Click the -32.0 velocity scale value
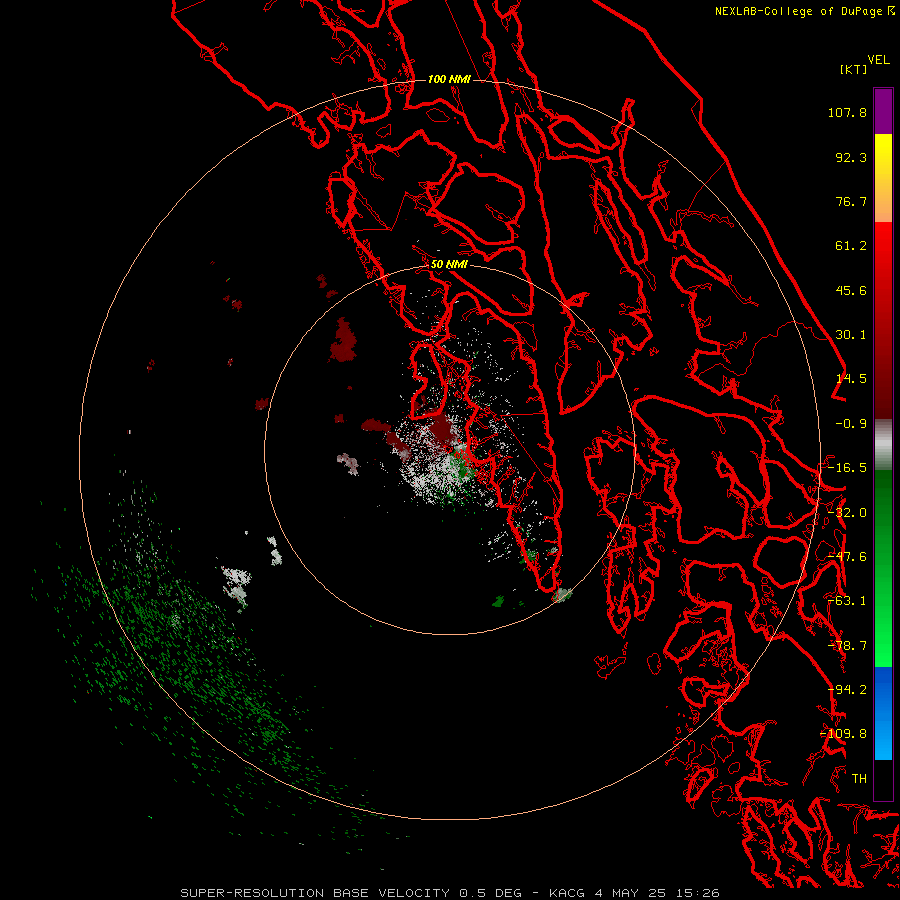This screenshot has height=900, width=900. (x=847, y=513)
